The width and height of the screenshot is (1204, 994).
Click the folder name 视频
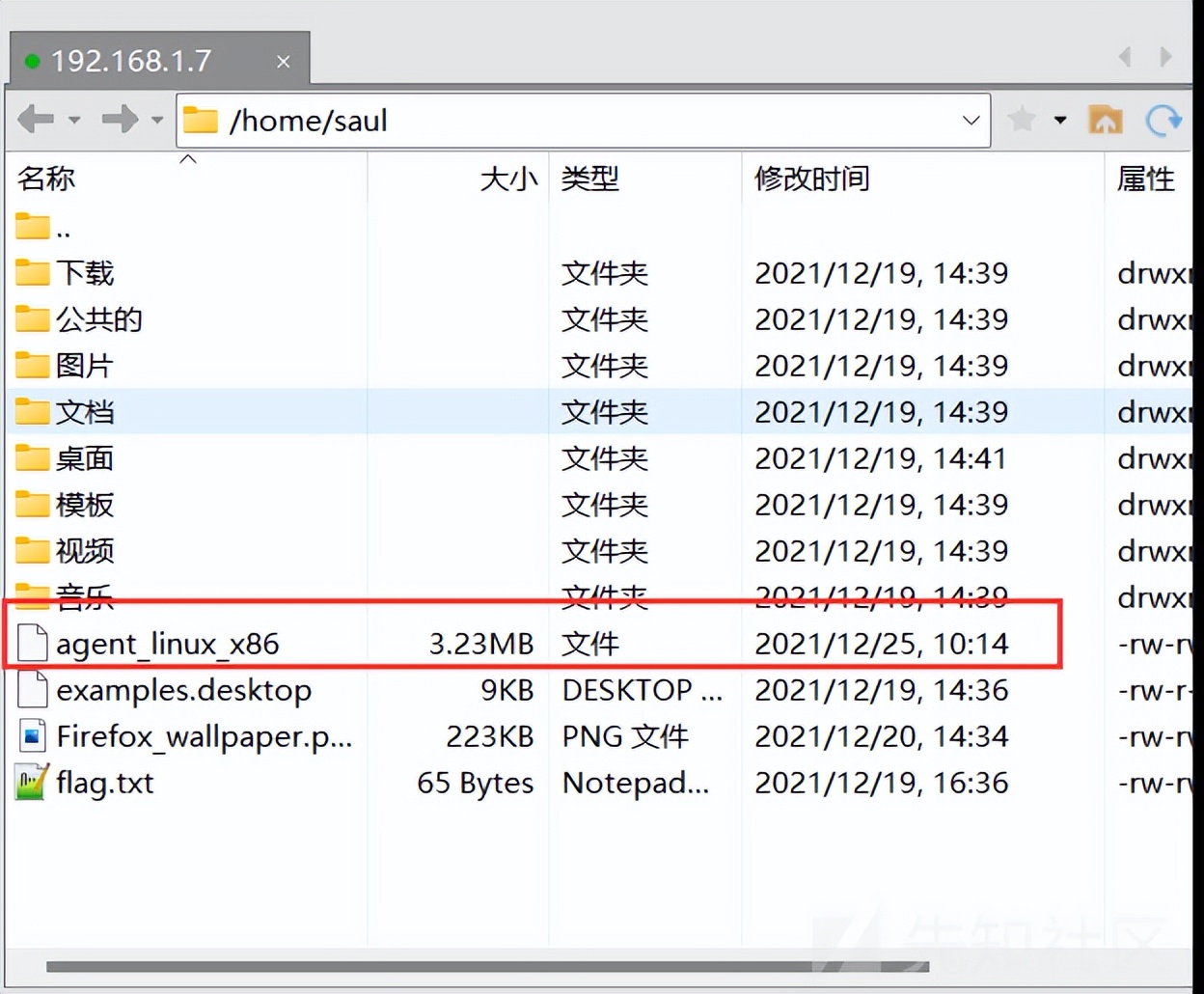coord(85,551)
